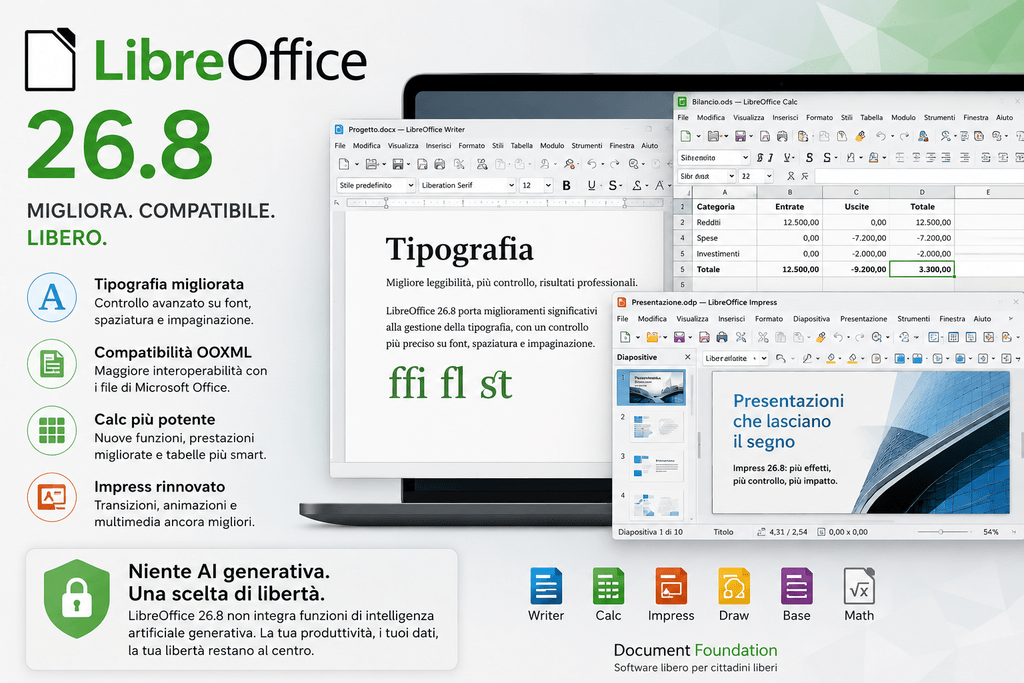Click the Open folder icon in Impress
Image resolution: width=1024 pixels, height=683 pixels.
[x=652, y=337]
